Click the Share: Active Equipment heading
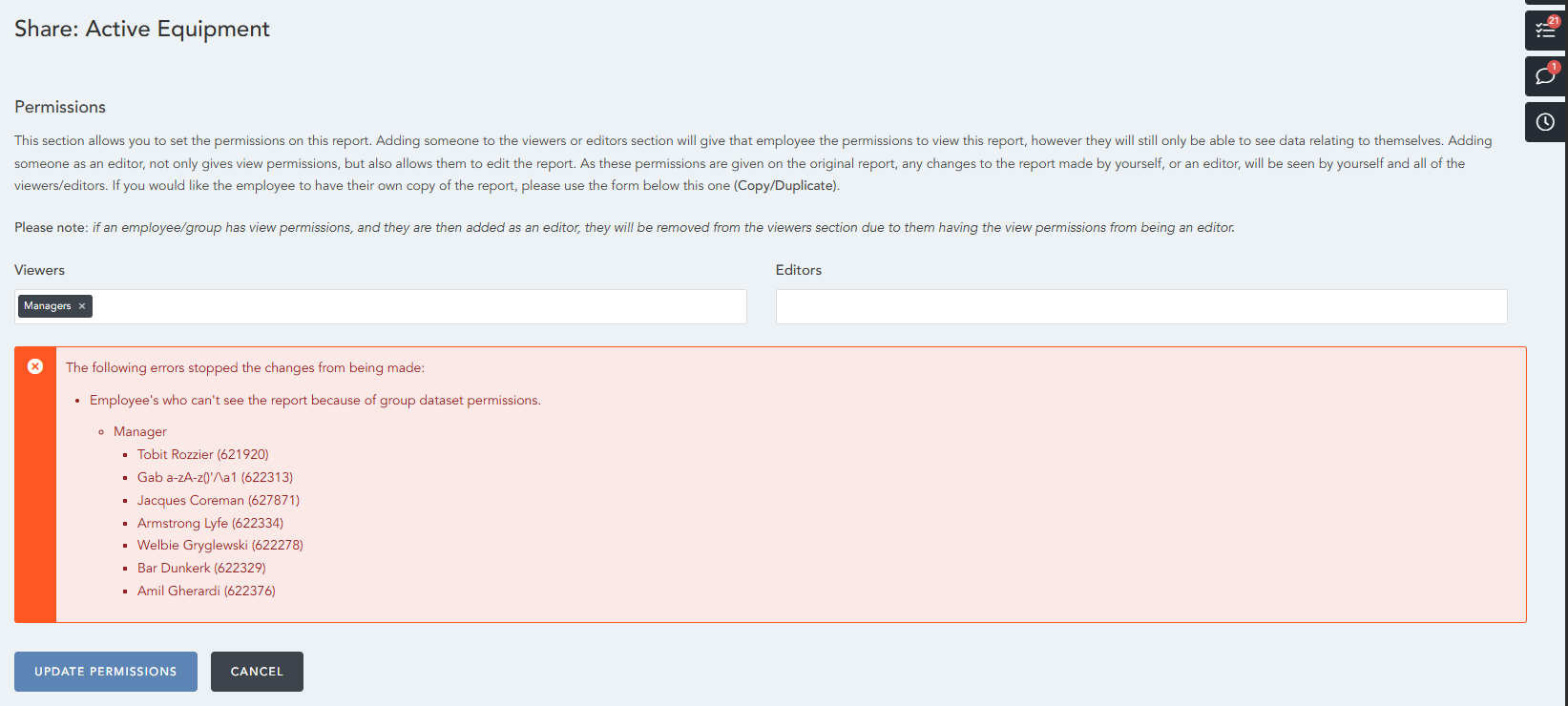The height and width of the screenshot is (706, 1568). point(142,29)
